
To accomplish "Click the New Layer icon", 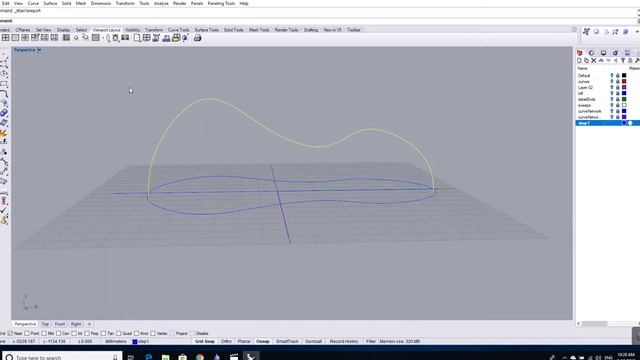I will coord(579,60).
